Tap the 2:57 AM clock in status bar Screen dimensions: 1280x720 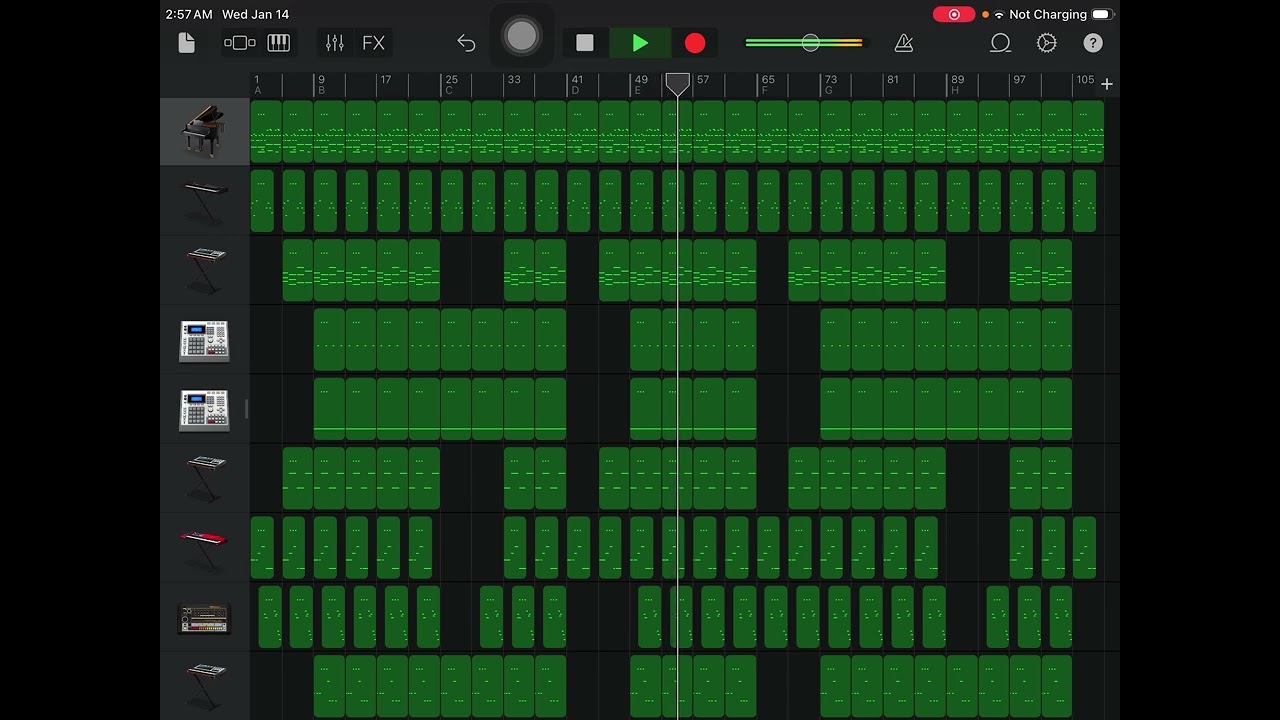tap(189, 15)
